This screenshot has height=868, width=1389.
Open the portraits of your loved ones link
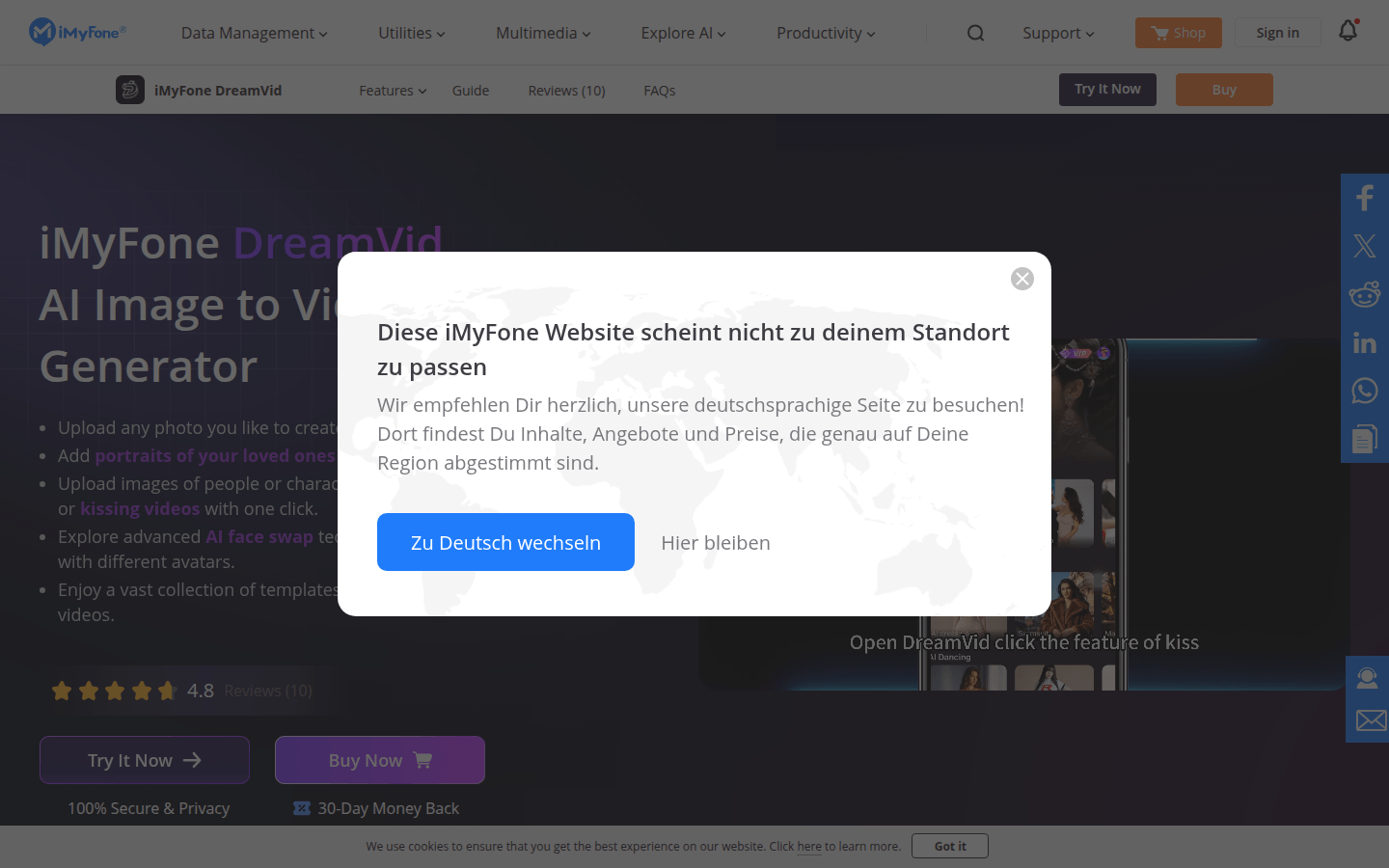pos(214,455)
